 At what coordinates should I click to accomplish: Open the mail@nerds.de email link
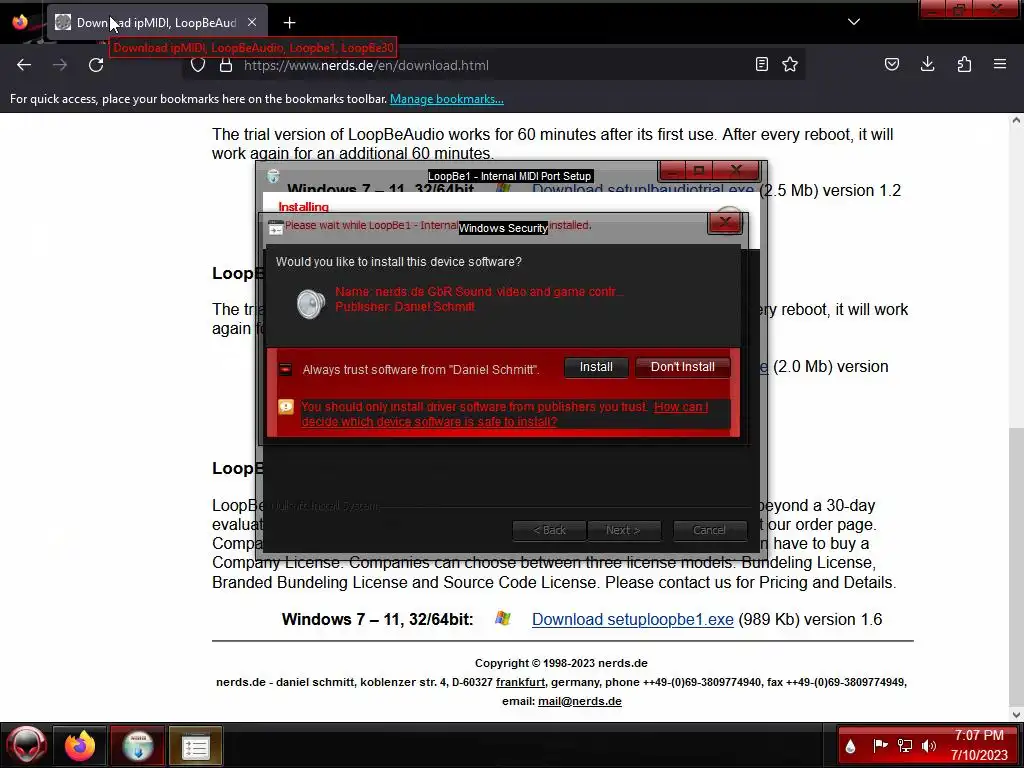(580, 701)
